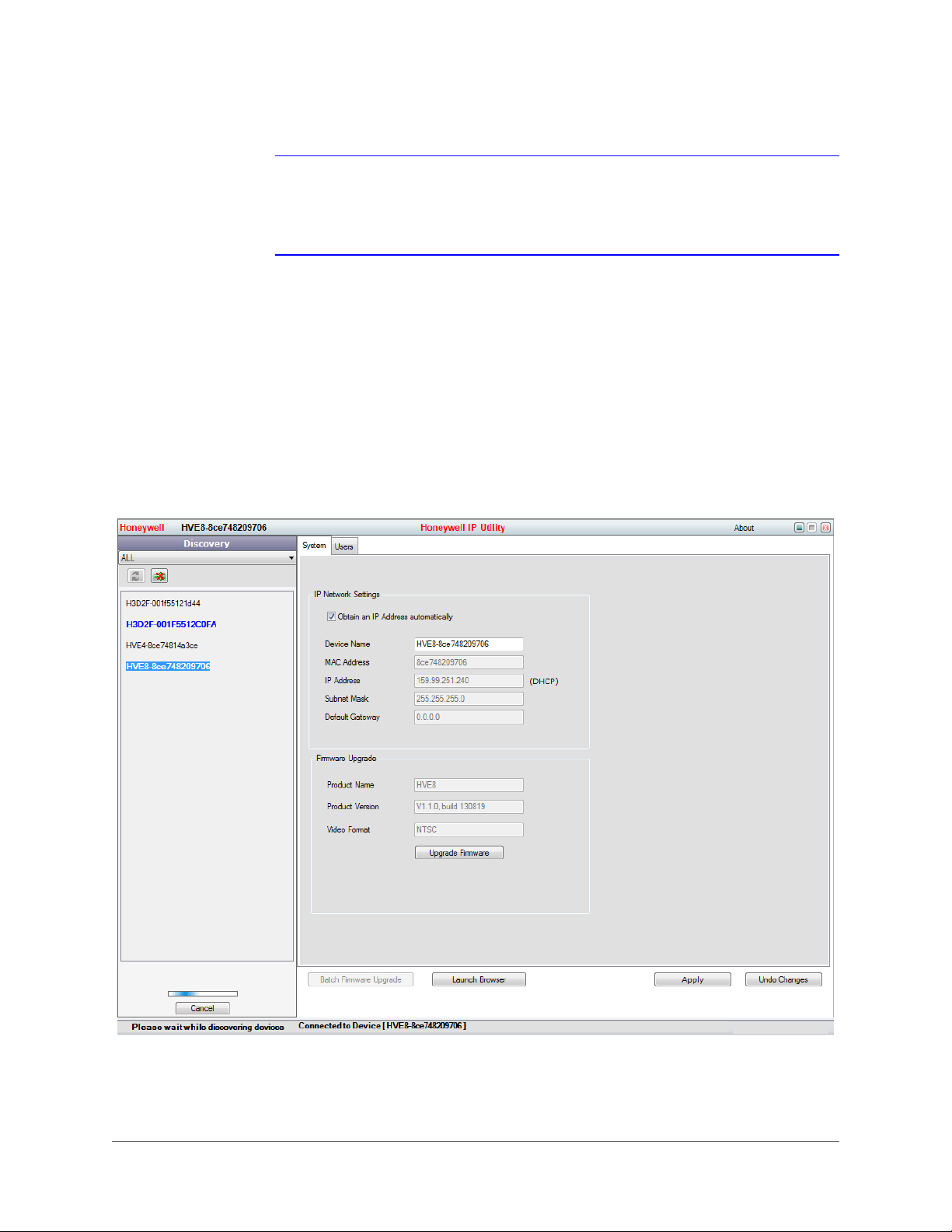Click the IP Address field

tap(469, 680)
